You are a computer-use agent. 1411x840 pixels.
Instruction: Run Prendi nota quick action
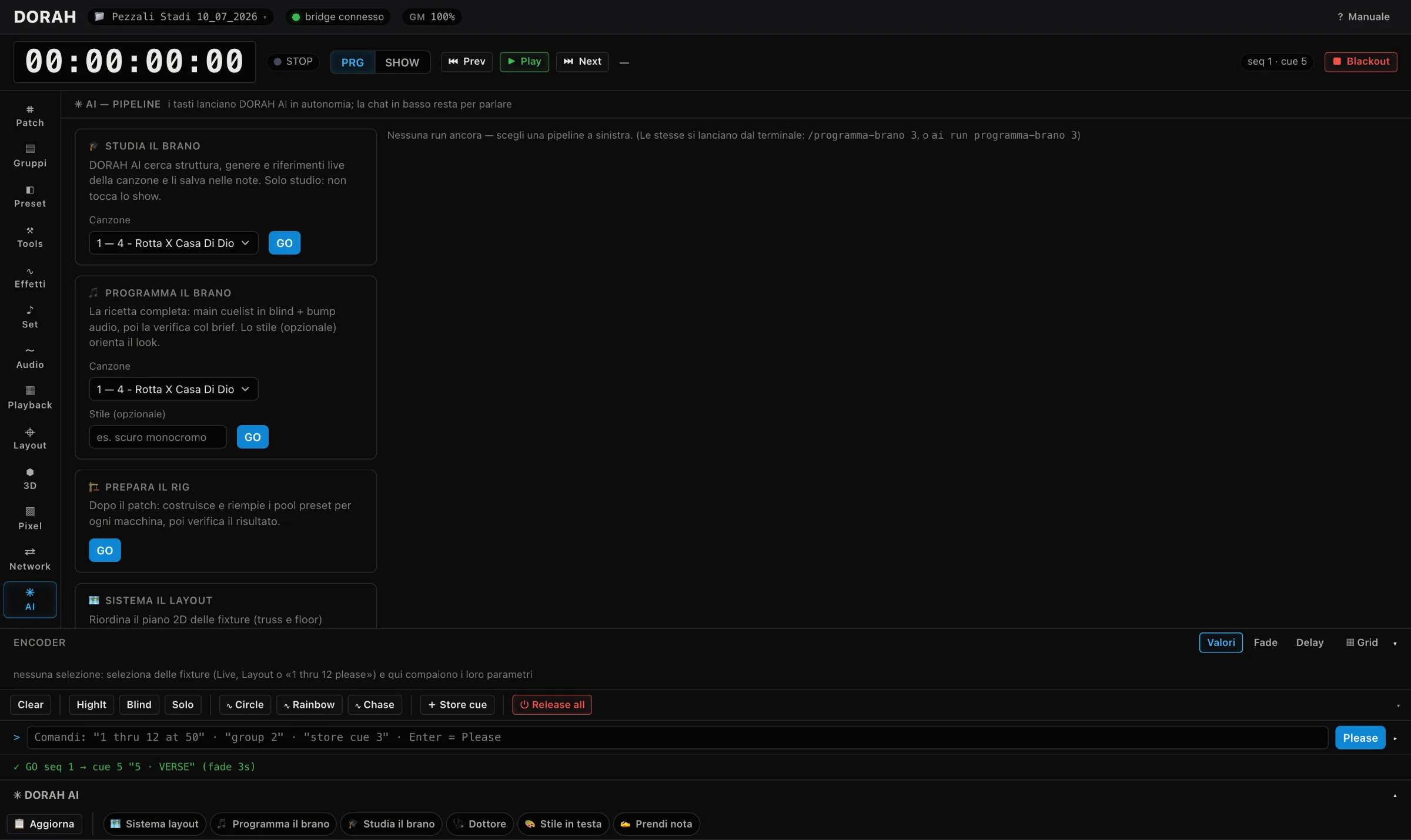[656, 824]
